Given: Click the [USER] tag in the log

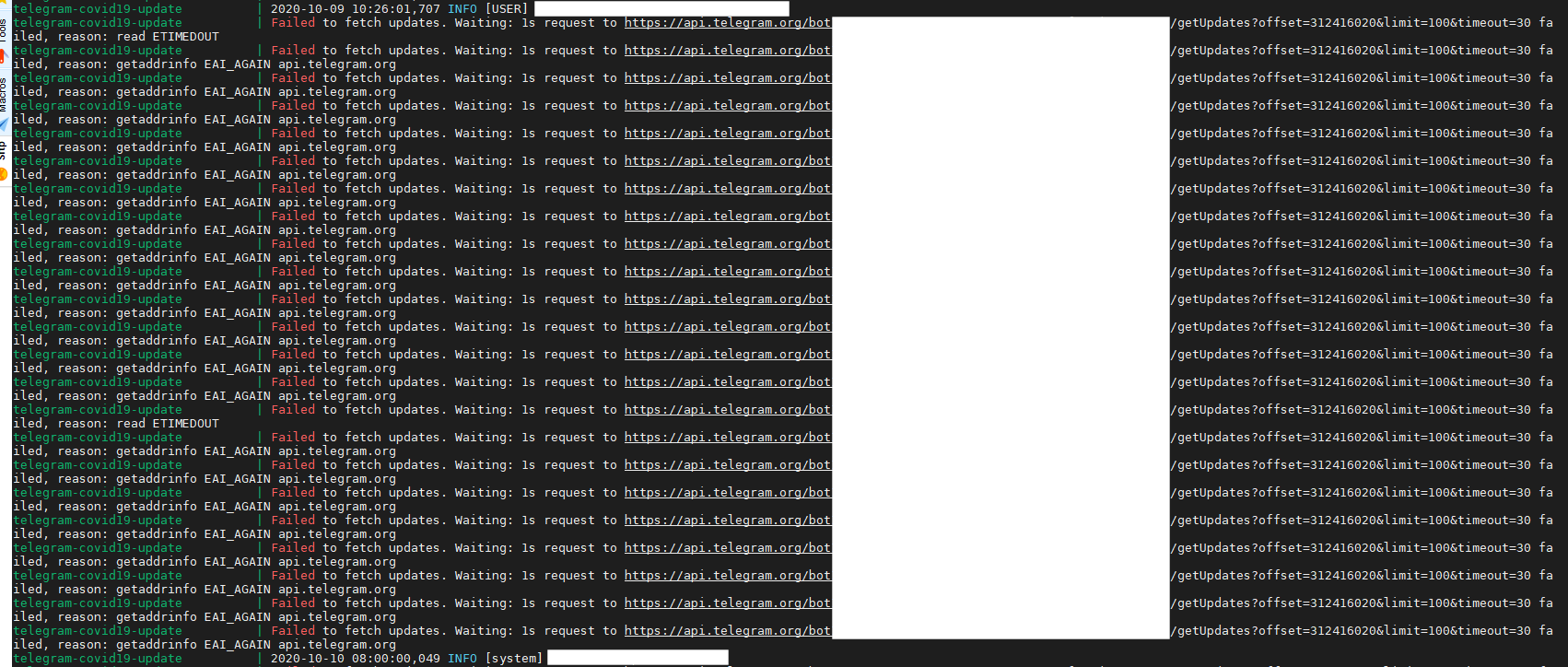Looking at the screenshot, I should pyautogui.click(x=507, y=8).
